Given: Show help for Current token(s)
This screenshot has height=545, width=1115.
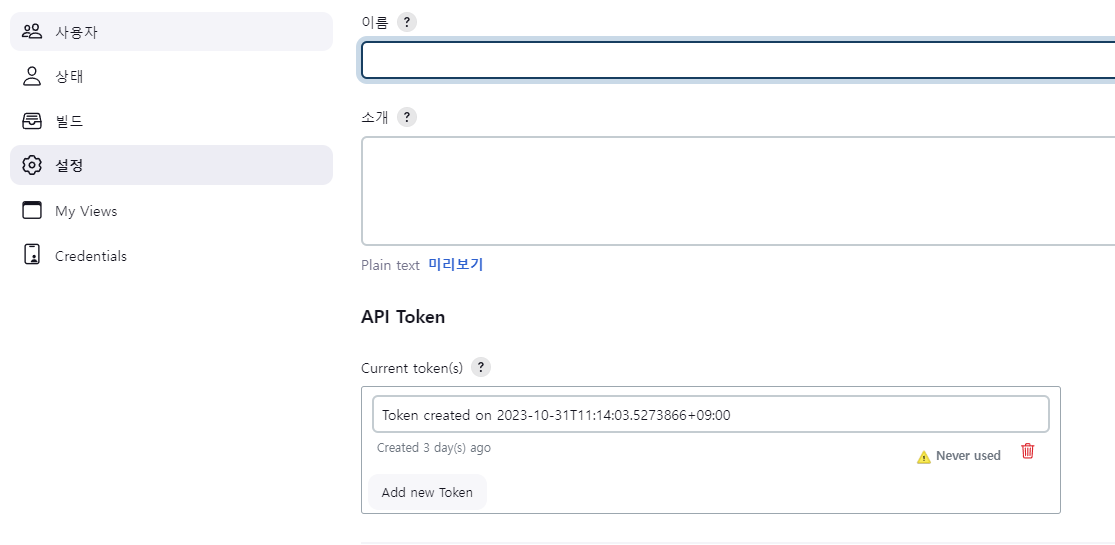Looking at the screenshot, I should pos(481,367).
